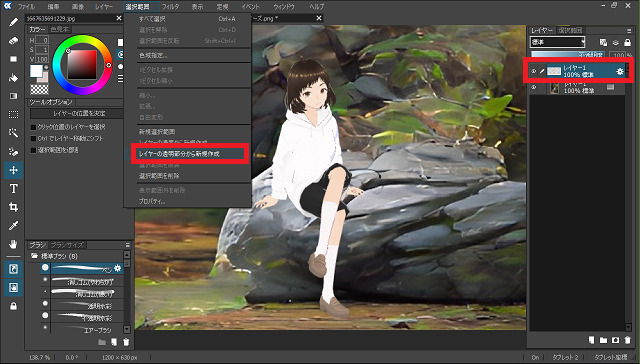The image size is (640, 364).
Task: Select the エアーブラシ brush row
Action: click(82, 330)
